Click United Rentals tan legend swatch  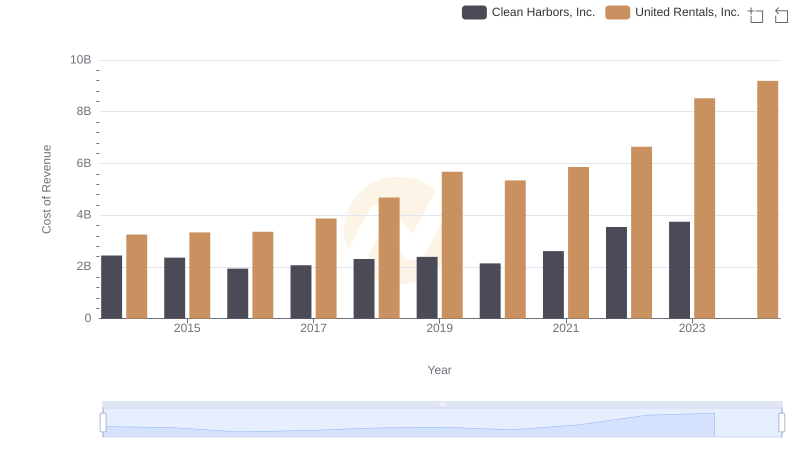pos(617,12)
